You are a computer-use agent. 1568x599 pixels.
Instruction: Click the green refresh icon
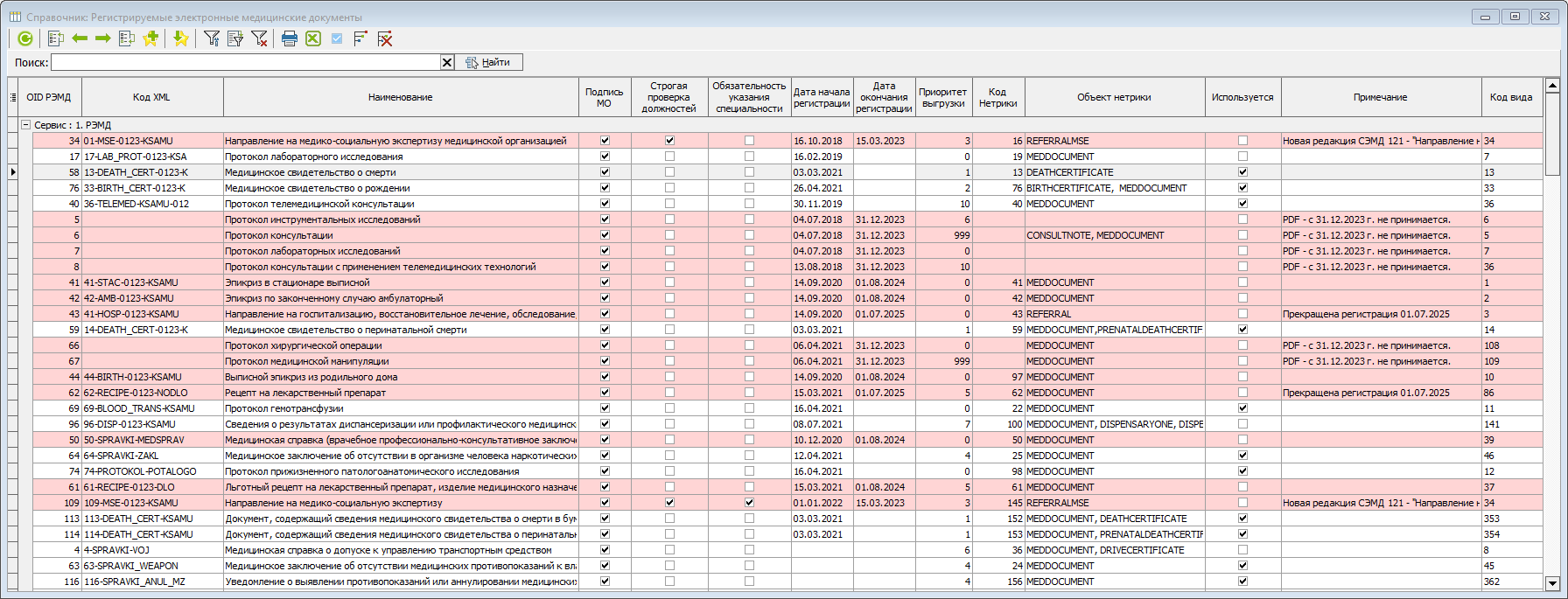click(25, 38)
